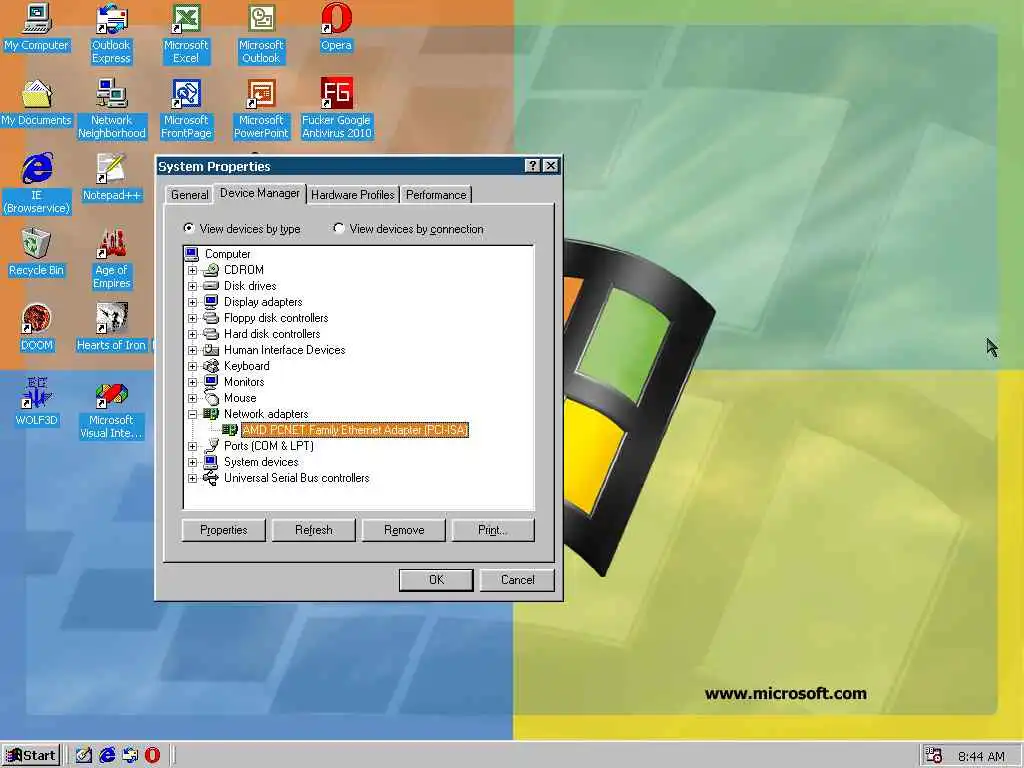Click the Refresh button
The image size is (1024, 768).
point(313,530)
